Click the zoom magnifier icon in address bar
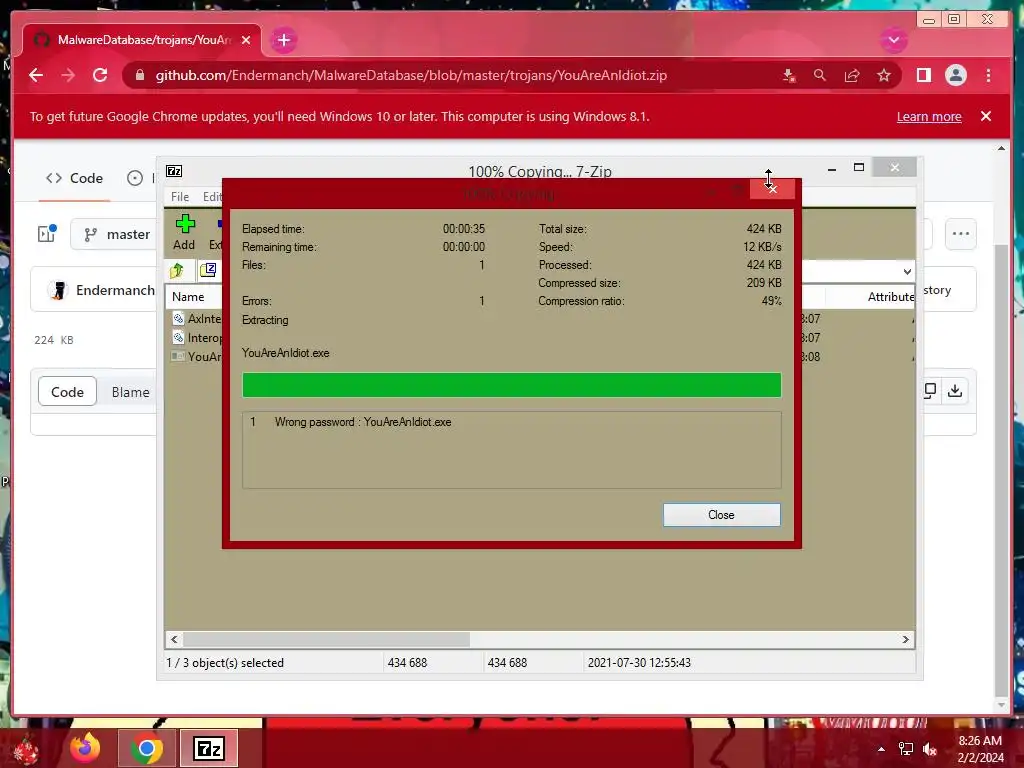Screen dimensions: 1024x768 820,76
